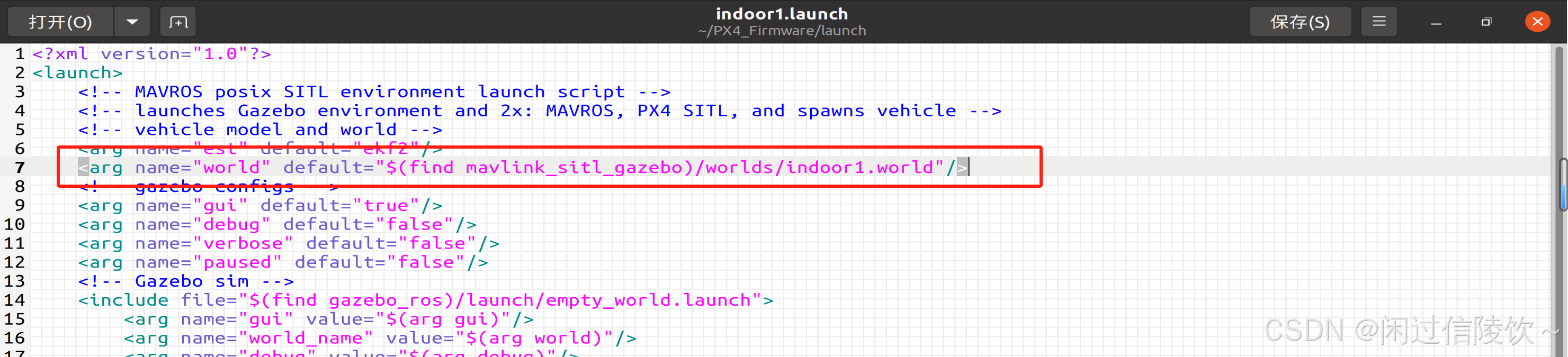Click the 打开(O) open button

(60, 22)
